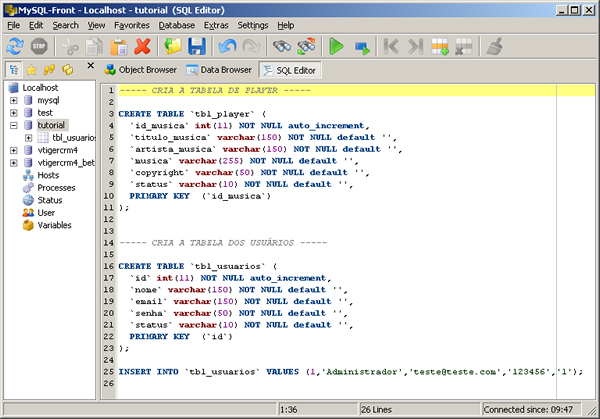The image size is (600, 419).
Task: Click the red X delete icon
Action: point(142,46)
